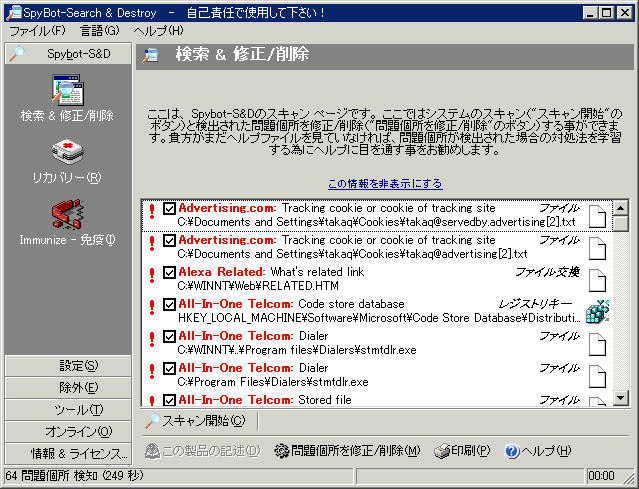
Task: Click 問題個所を修正/削除(M) button
Action: [x=347, y=451]
